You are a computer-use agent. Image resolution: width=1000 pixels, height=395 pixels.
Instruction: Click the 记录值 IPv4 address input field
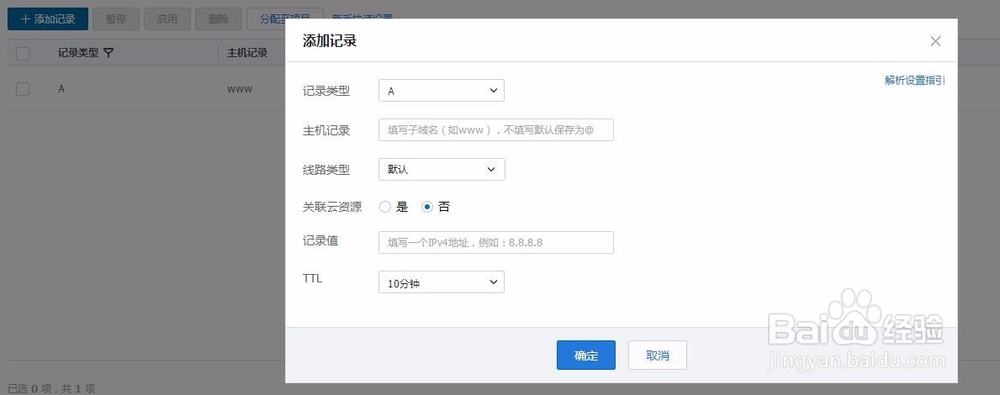point(496,242)
